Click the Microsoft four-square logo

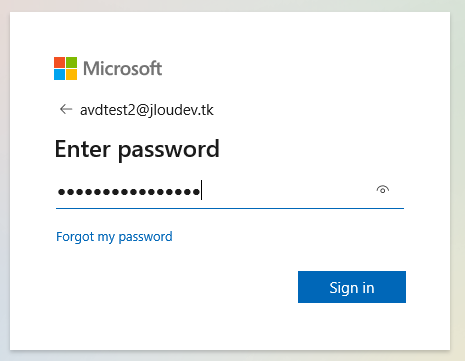click(x=65, y=68)
